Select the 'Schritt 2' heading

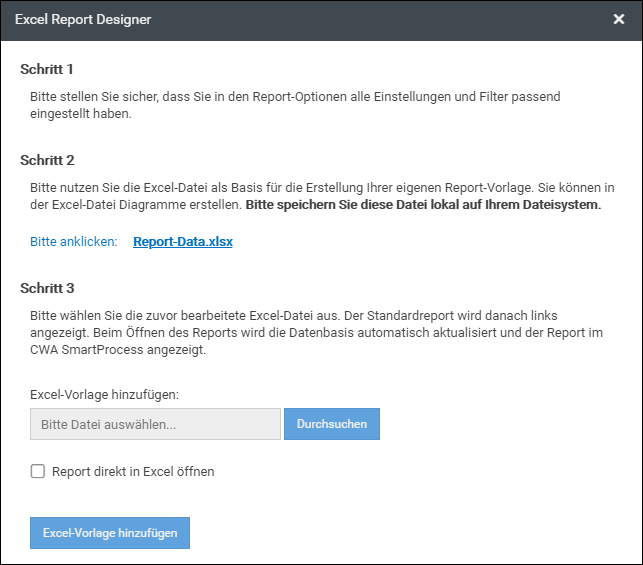point(47,159)
